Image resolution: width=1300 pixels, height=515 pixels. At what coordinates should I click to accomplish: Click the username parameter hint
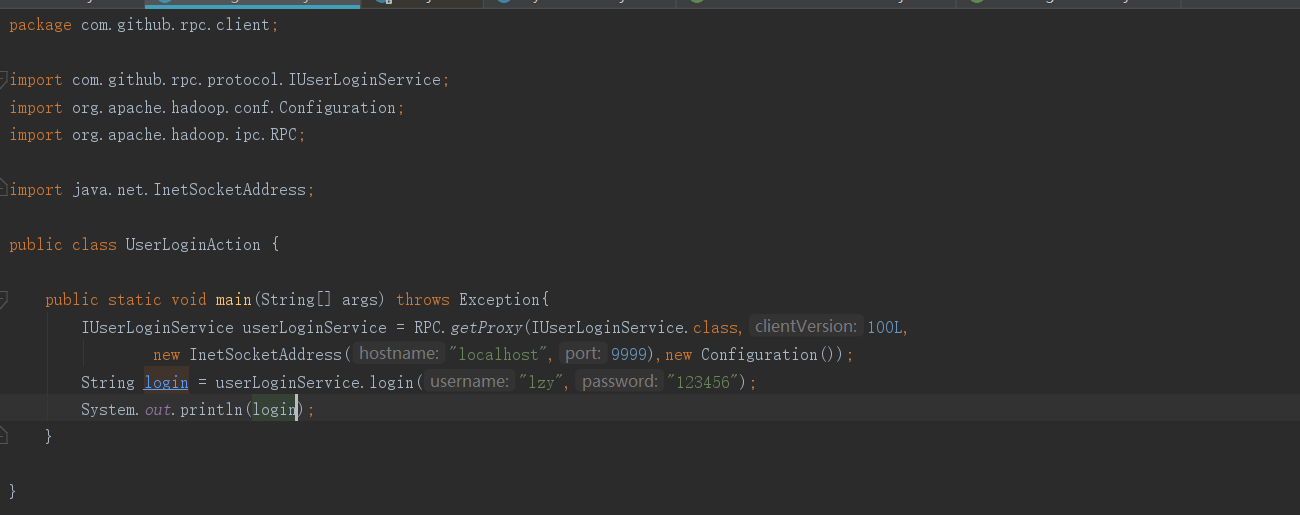[x=468, y=382]
